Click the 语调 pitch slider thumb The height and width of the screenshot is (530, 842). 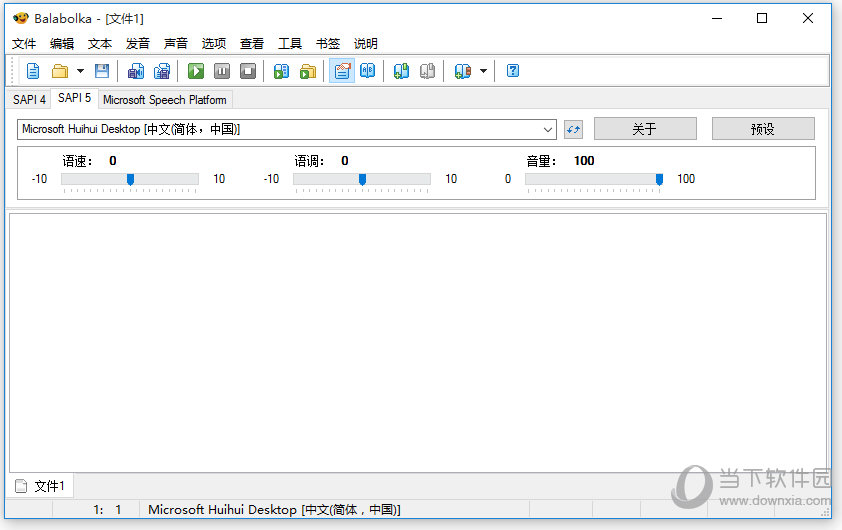[362, 179]
